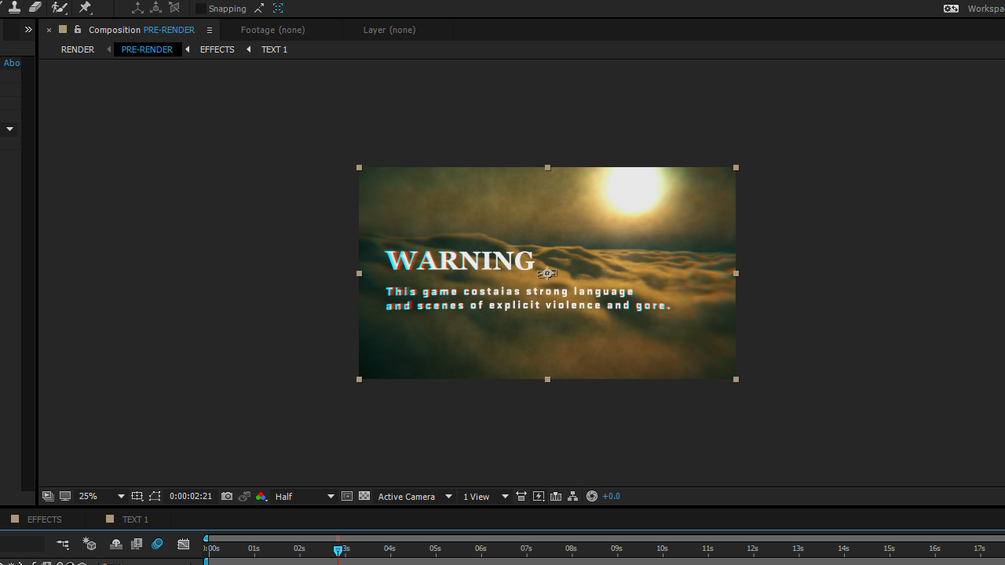This screenshot has height=565, width=1005.
Task: Click the WARNING title in the viewer
Action: pos(460,260)
